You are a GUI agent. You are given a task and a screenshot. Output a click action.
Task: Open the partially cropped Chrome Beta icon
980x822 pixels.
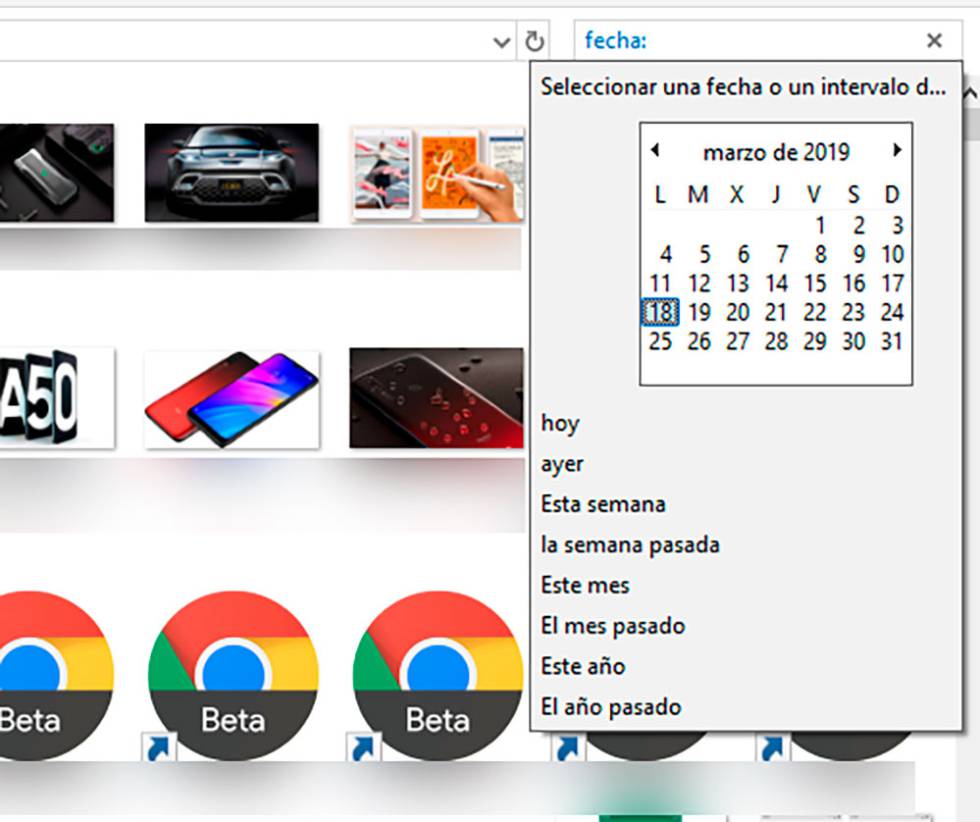tap(56, 675)
